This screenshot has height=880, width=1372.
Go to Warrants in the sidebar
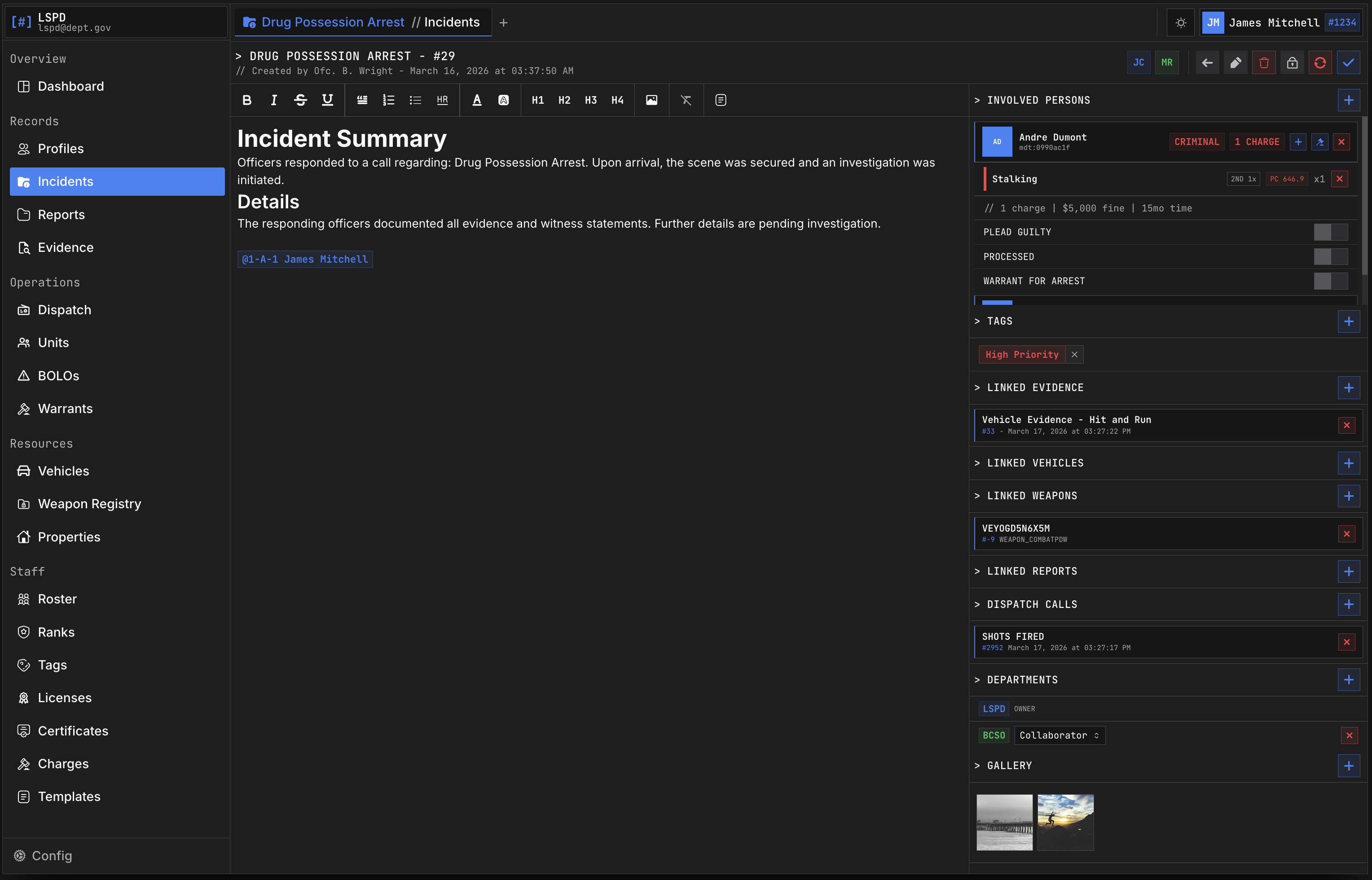65,409
